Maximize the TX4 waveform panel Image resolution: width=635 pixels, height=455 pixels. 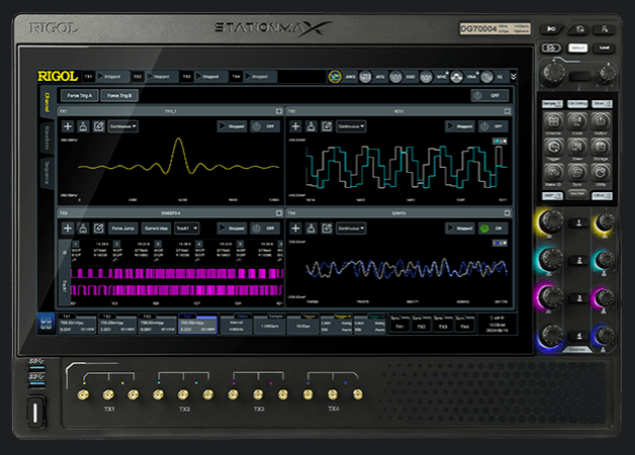click(507, 213)
